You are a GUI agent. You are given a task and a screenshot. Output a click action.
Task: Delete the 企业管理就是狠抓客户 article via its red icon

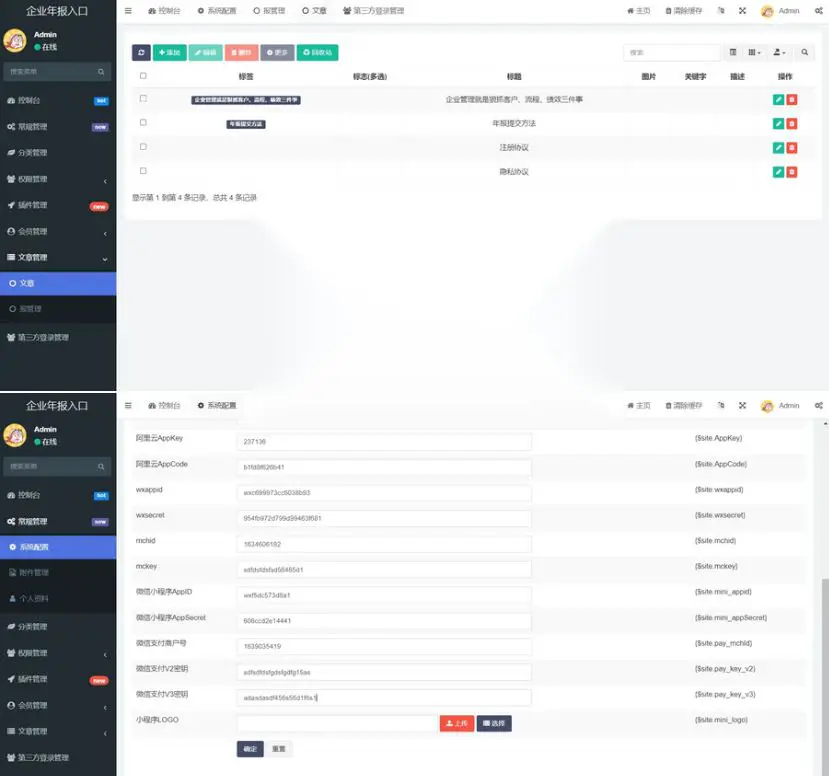(791, 99)
